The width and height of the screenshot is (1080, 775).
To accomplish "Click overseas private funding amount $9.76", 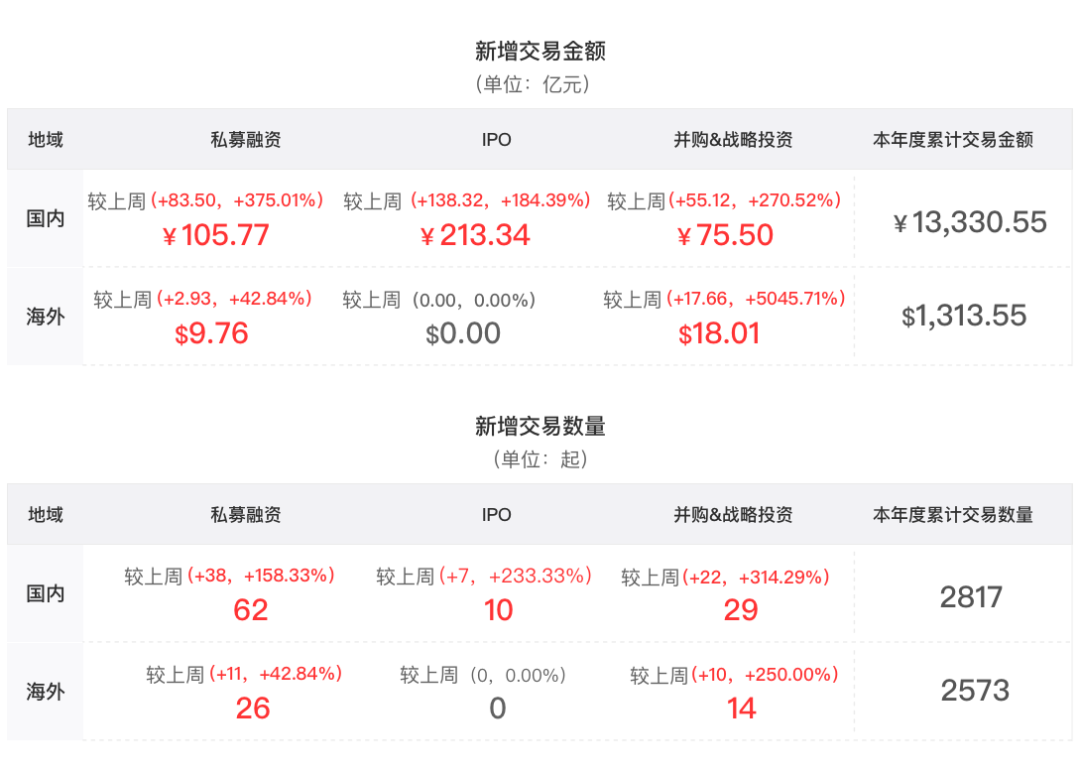I will point(211,334).
